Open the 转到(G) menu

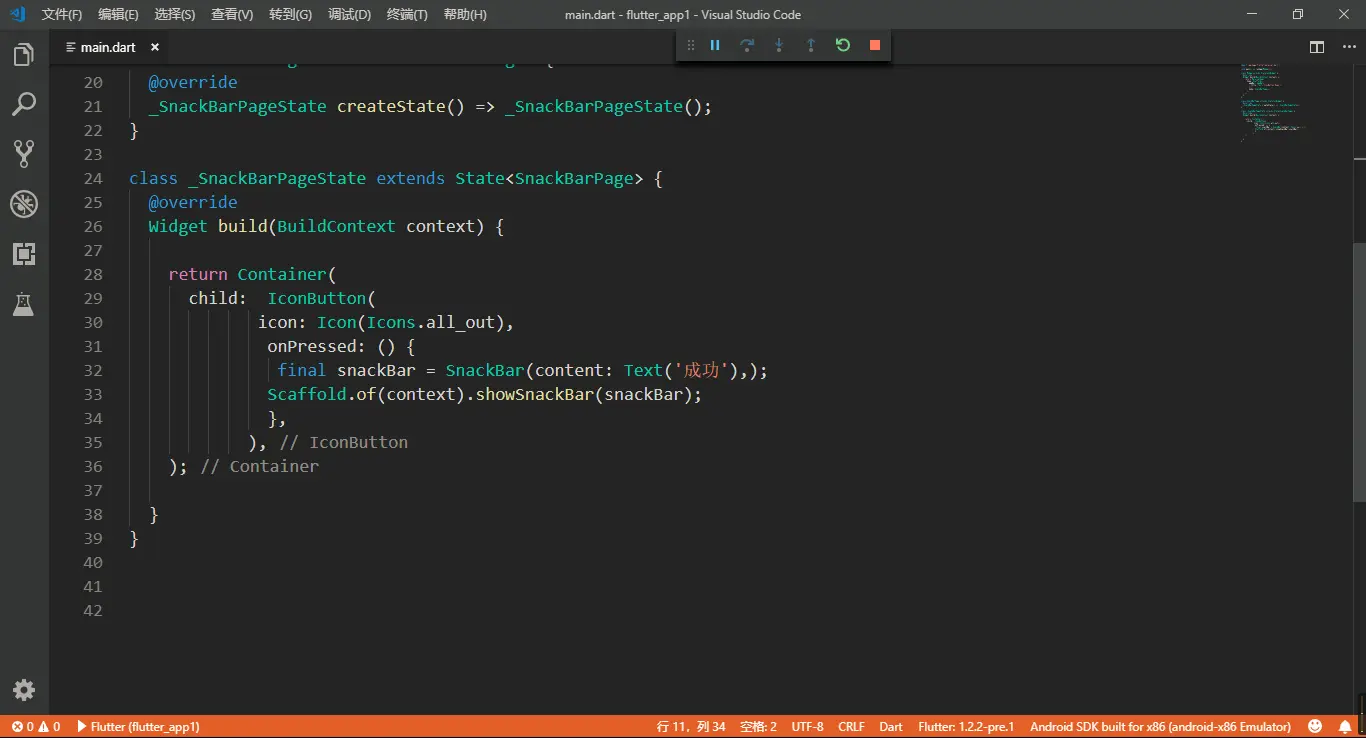[290, 15]
